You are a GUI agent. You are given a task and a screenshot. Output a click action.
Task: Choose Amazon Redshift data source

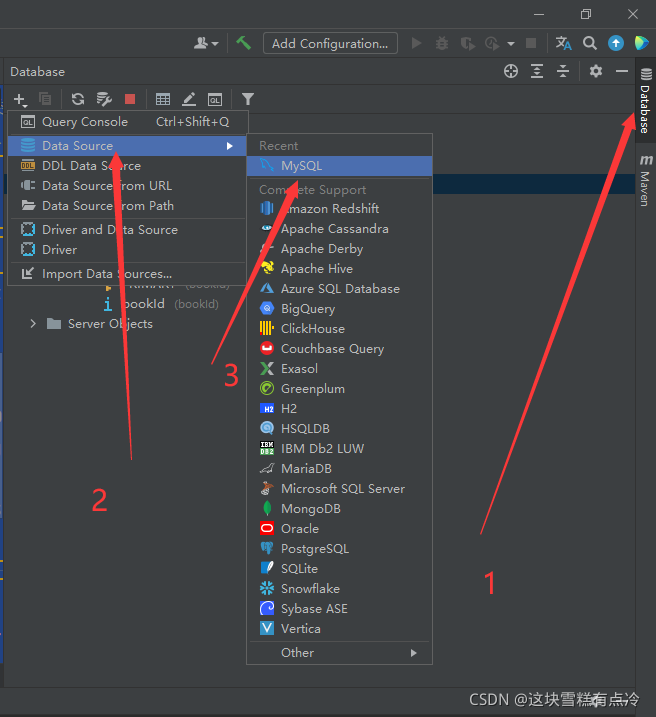pos(339,209)
